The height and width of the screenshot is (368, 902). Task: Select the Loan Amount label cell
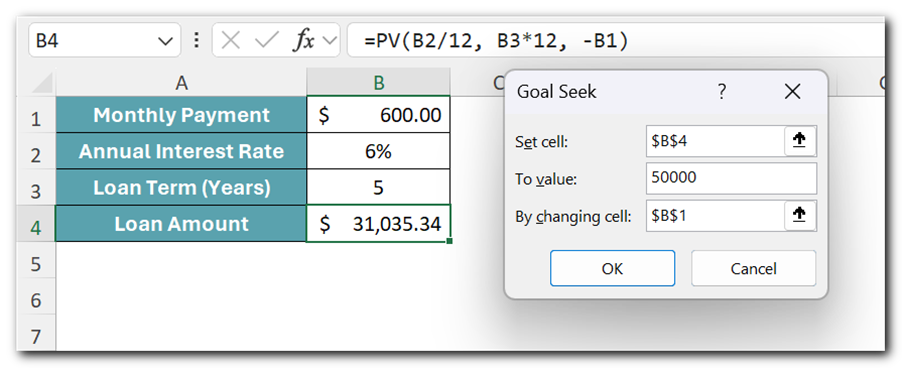pyautogui.click(x=181, y=224)
